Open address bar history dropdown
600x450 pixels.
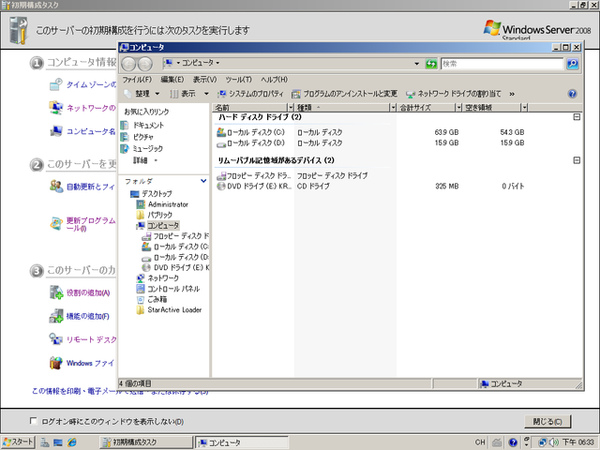tap(417, 64)
